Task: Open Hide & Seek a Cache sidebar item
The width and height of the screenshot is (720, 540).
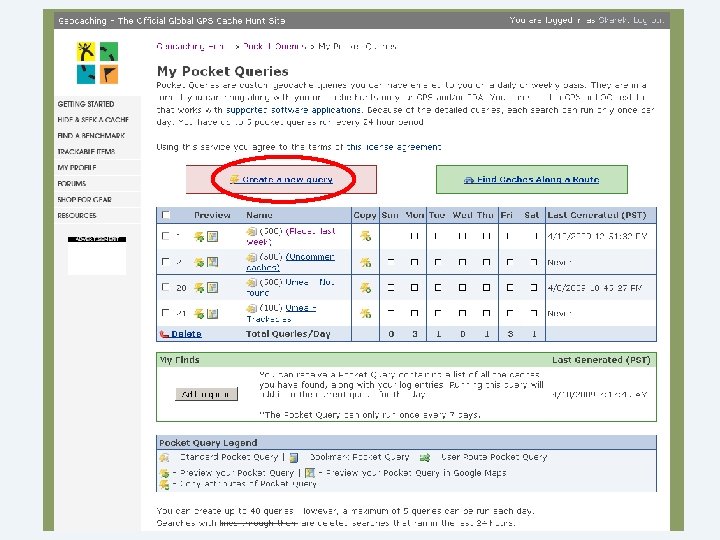Action: [93, 120]
